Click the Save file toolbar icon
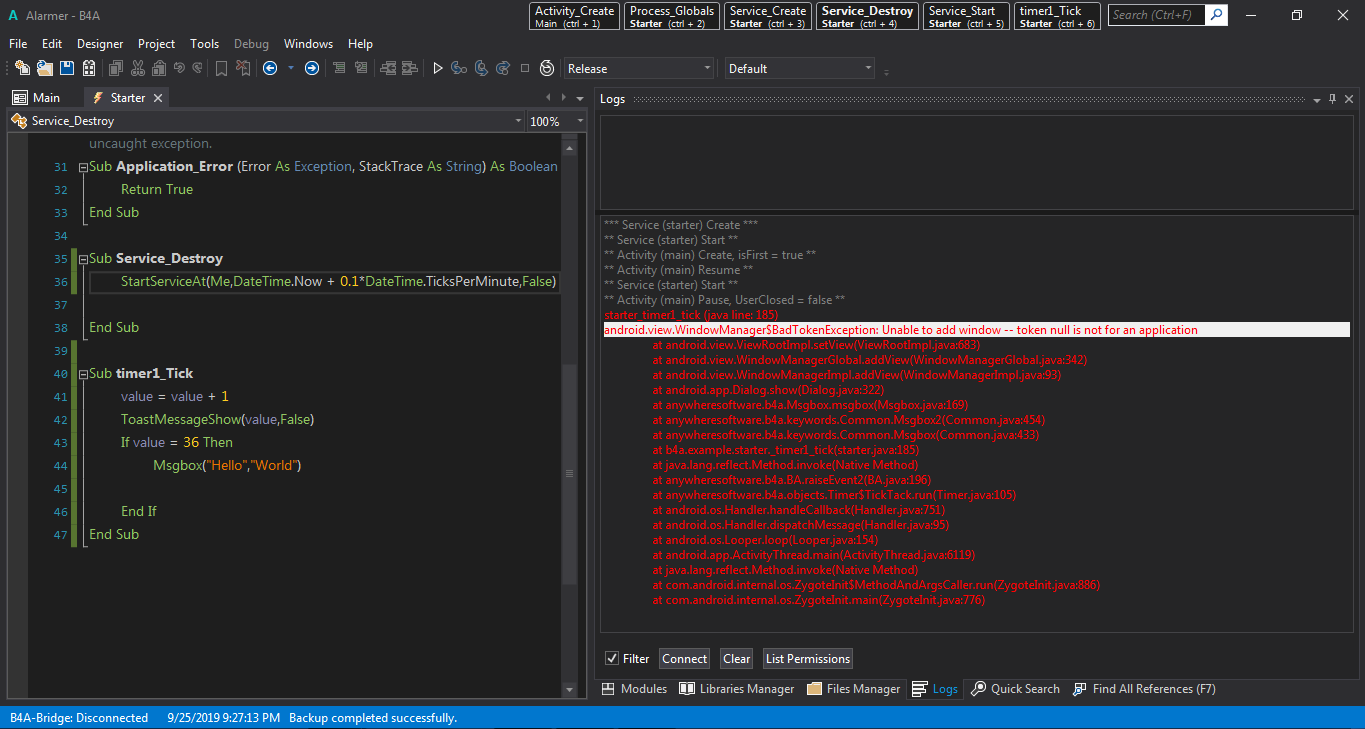Screen dimensions: 1365x729 (67, 68)
